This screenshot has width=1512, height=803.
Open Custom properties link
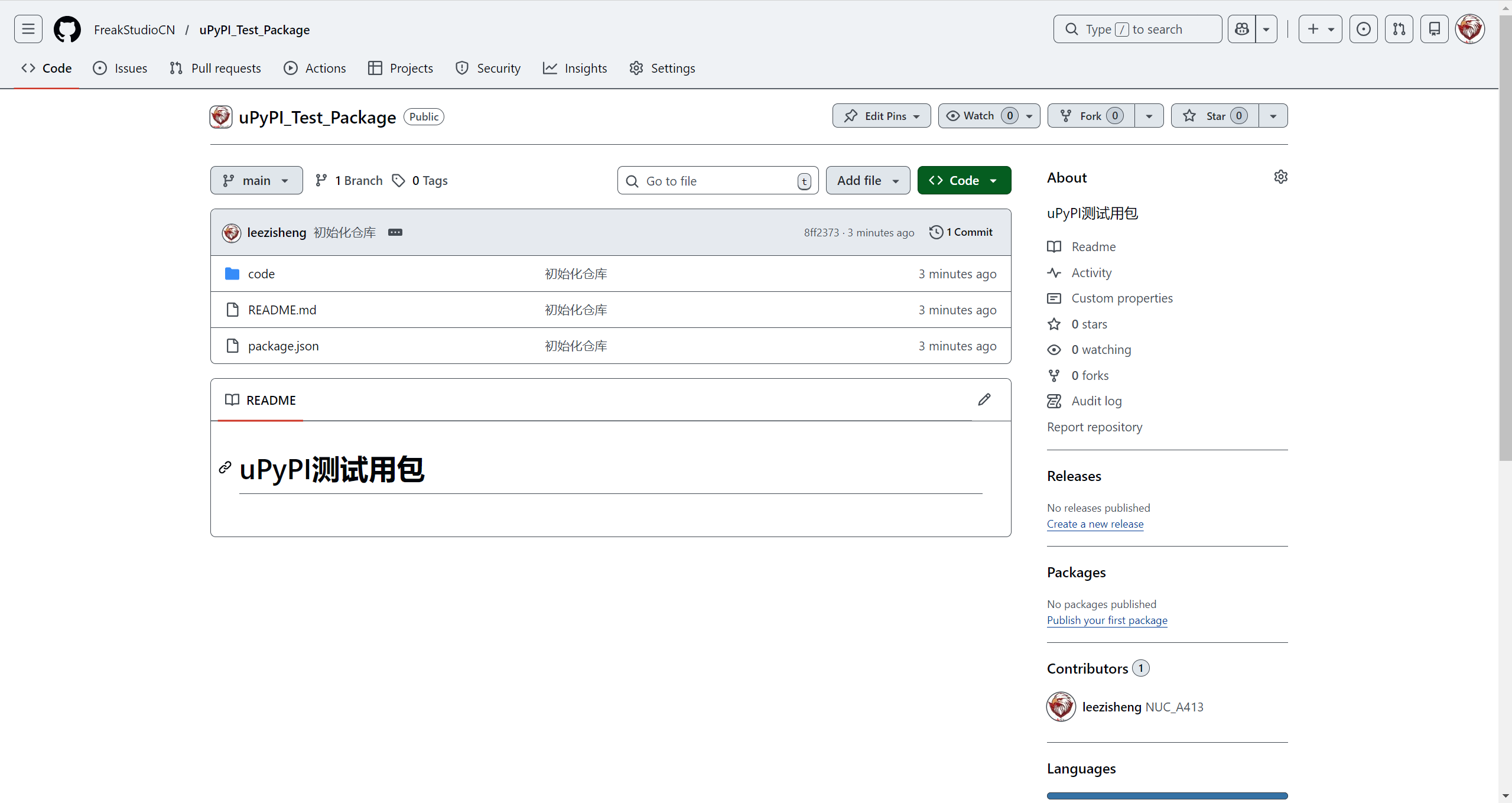coord(1122,298)
